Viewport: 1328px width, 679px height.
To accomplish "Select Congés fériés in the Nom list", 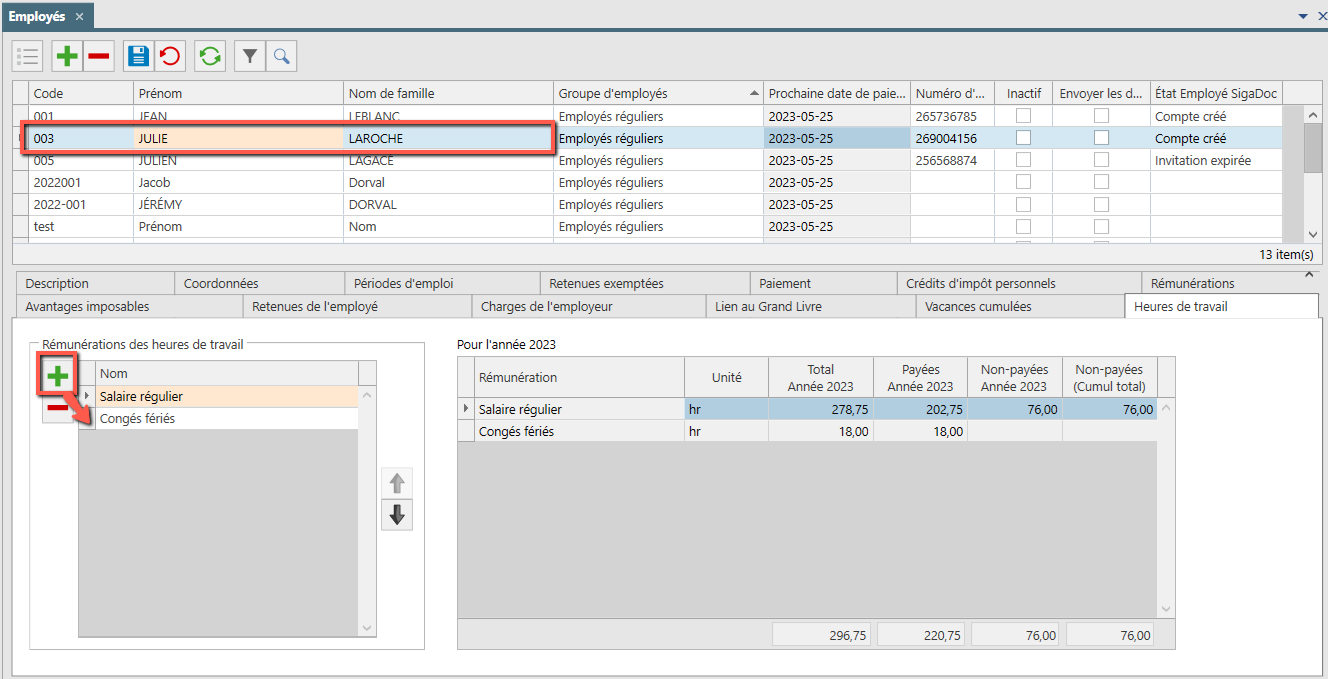I will (226, 419).
